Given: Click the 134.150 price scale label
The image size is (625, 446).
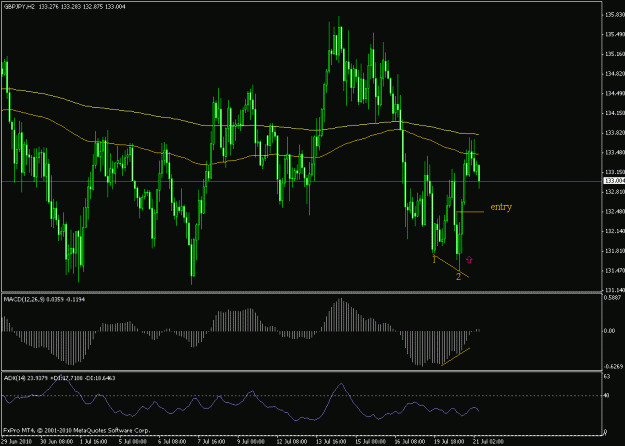Looking at the screenshot, I should (615, 113).
